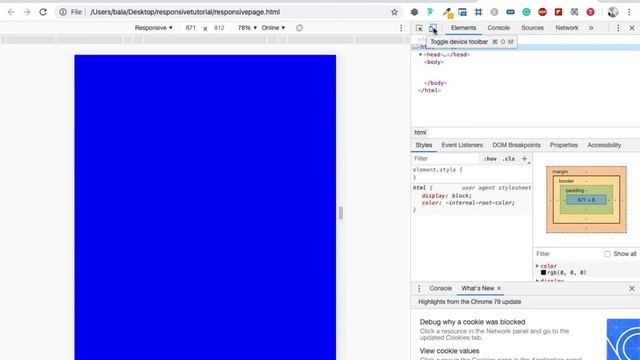The image size is (640, 360).
Task: Open Debug why a cookie was blocked
Action: click(x=472, y=322)
